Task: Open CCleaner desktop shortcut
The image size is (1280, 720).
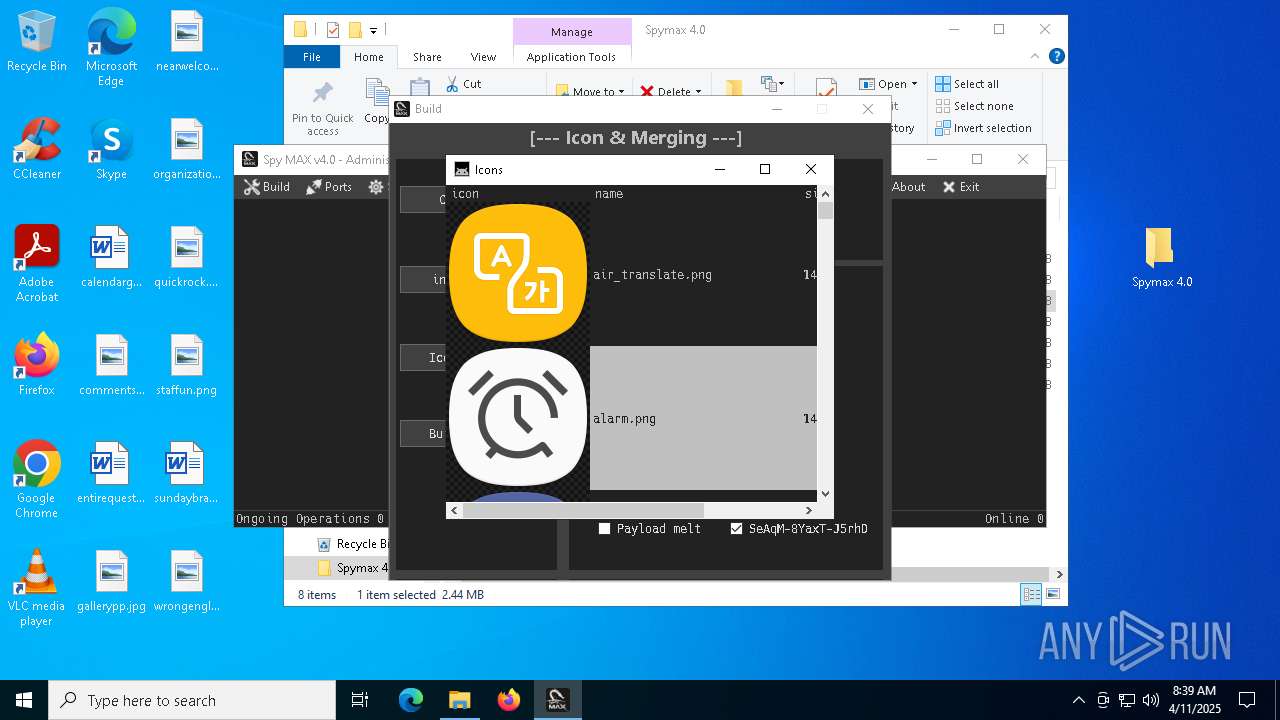Action: [x=37, y=149]
